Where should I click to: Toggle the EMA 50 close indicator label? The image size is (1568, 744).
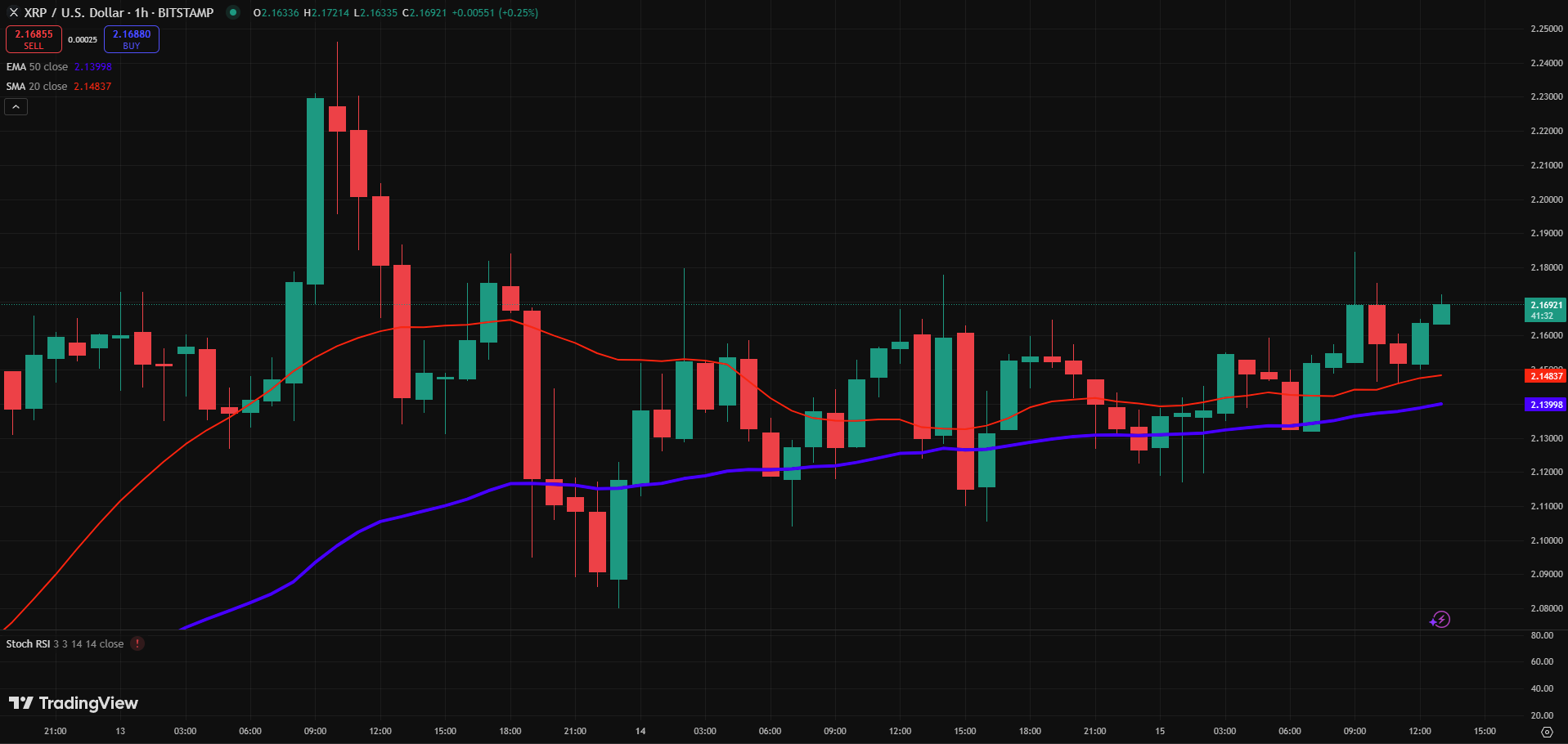(37, 66)
